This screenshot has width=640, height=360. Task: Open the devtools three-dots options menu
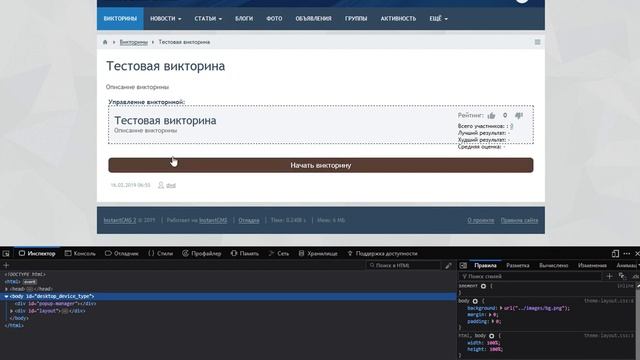pos(627,253)
